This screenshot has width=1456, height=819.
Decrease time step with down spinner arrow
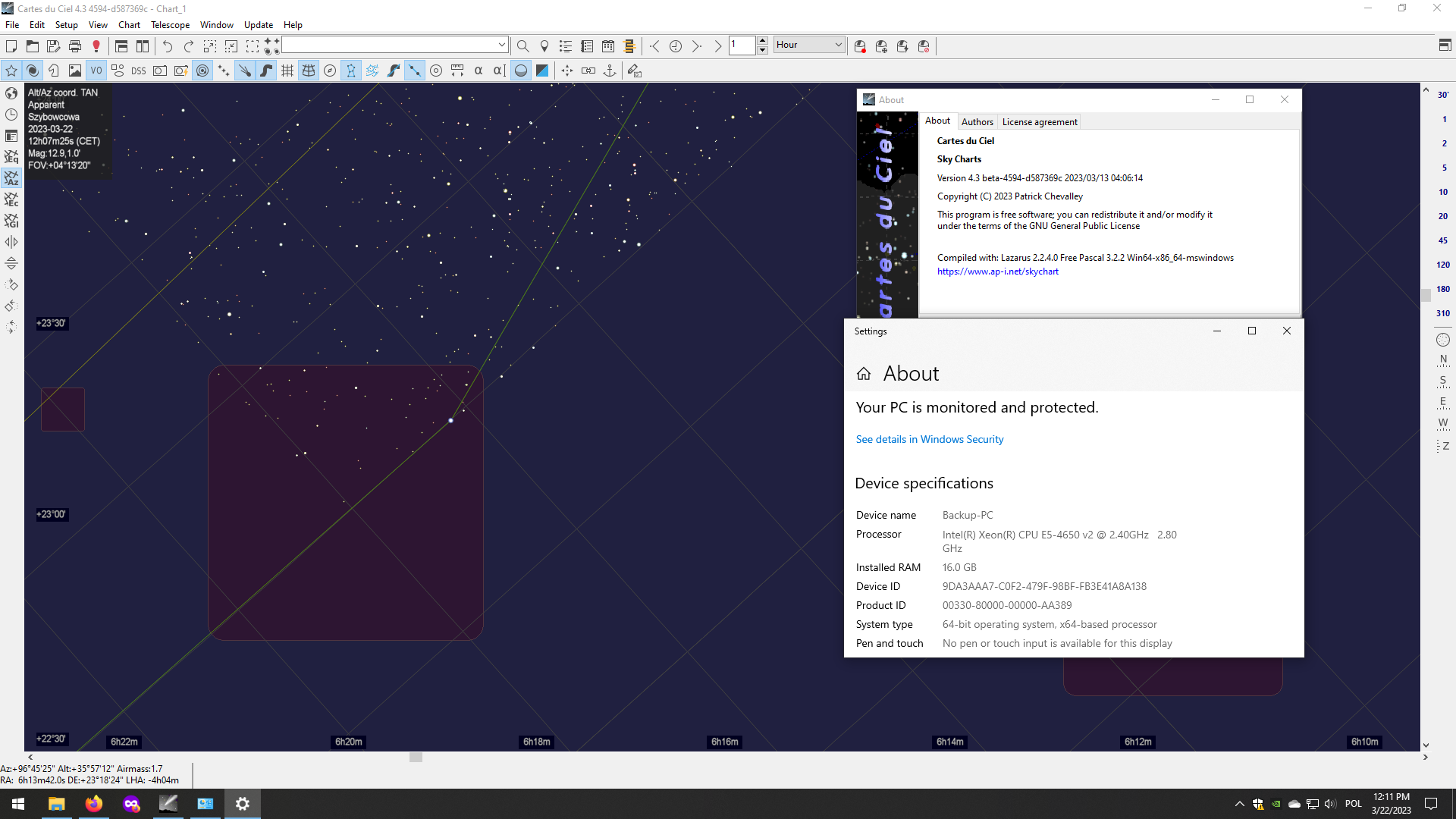[x=762, y=50]
